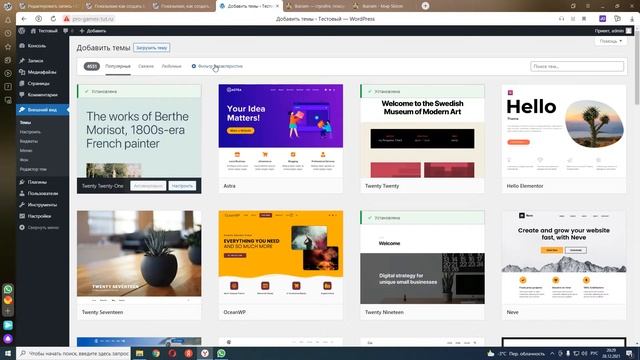
Task: Select Внешний вид in the sidebar
Action: click(x=42, y=110)
